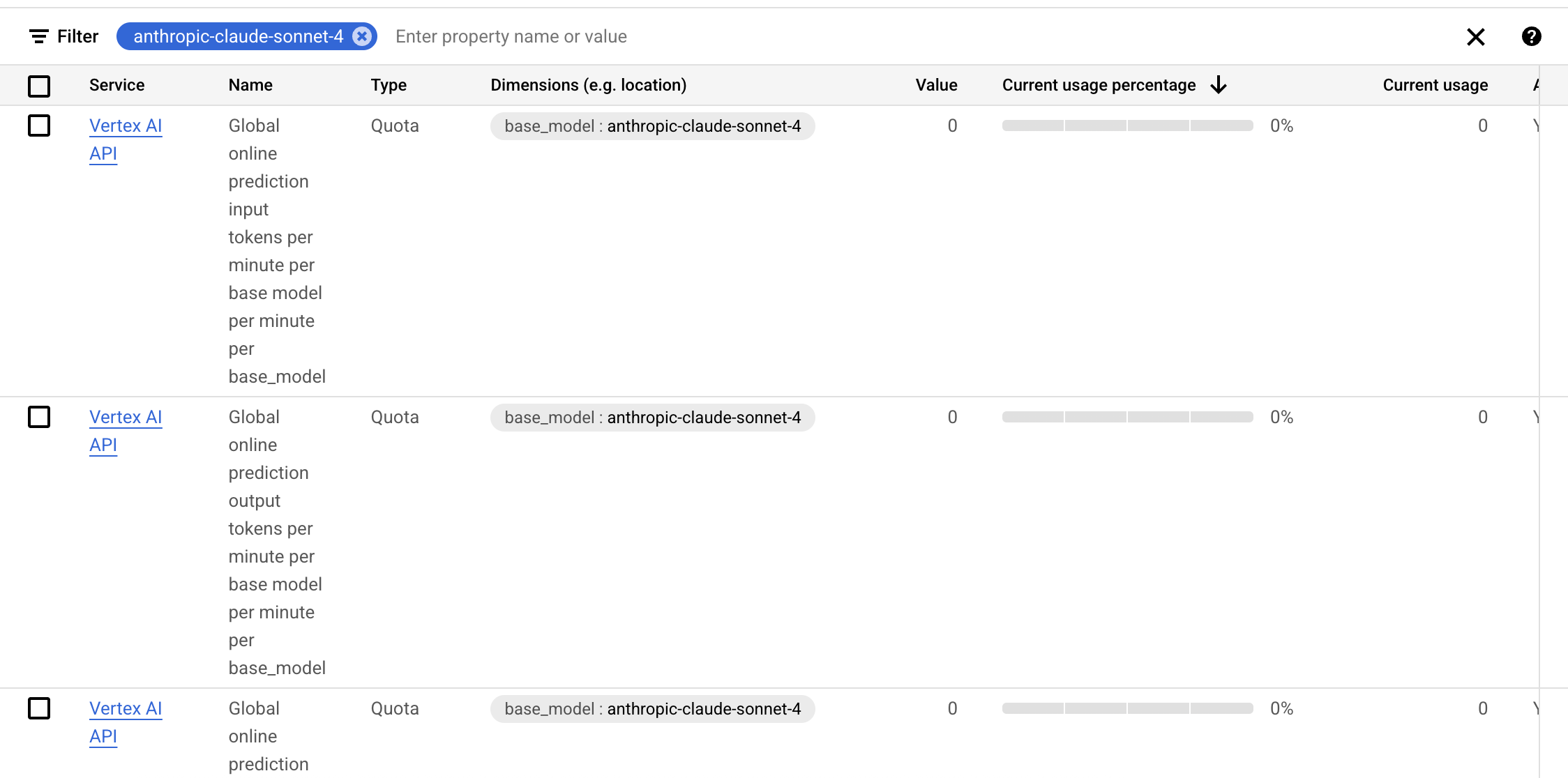Screen dimensions: 1568x778
Task: Sort by the Name column header
Action: [x=250, y=85]
